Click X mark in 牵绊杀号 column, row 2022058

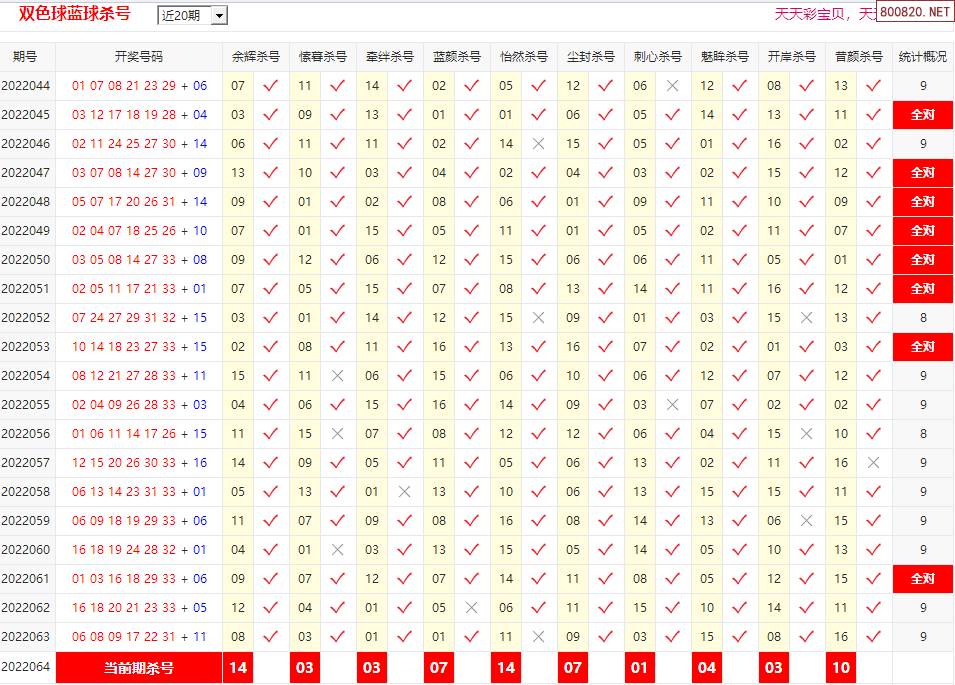coord(404,491)
